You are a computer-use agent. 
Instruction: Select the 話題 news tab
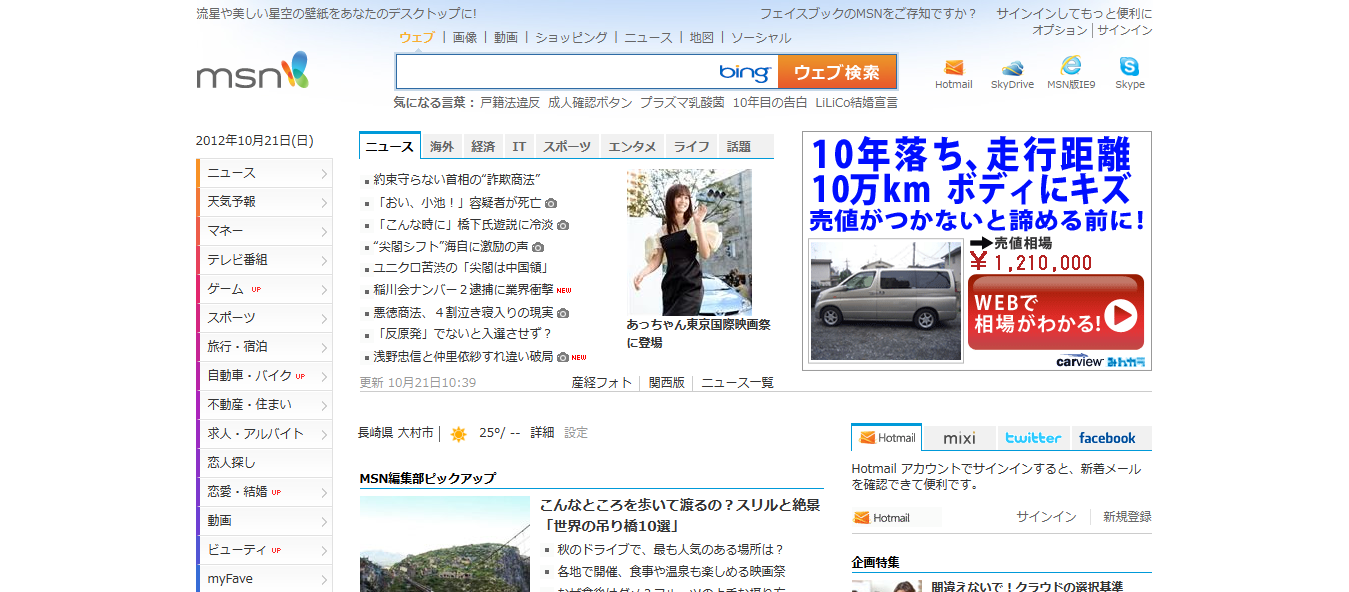coord(746,146)
